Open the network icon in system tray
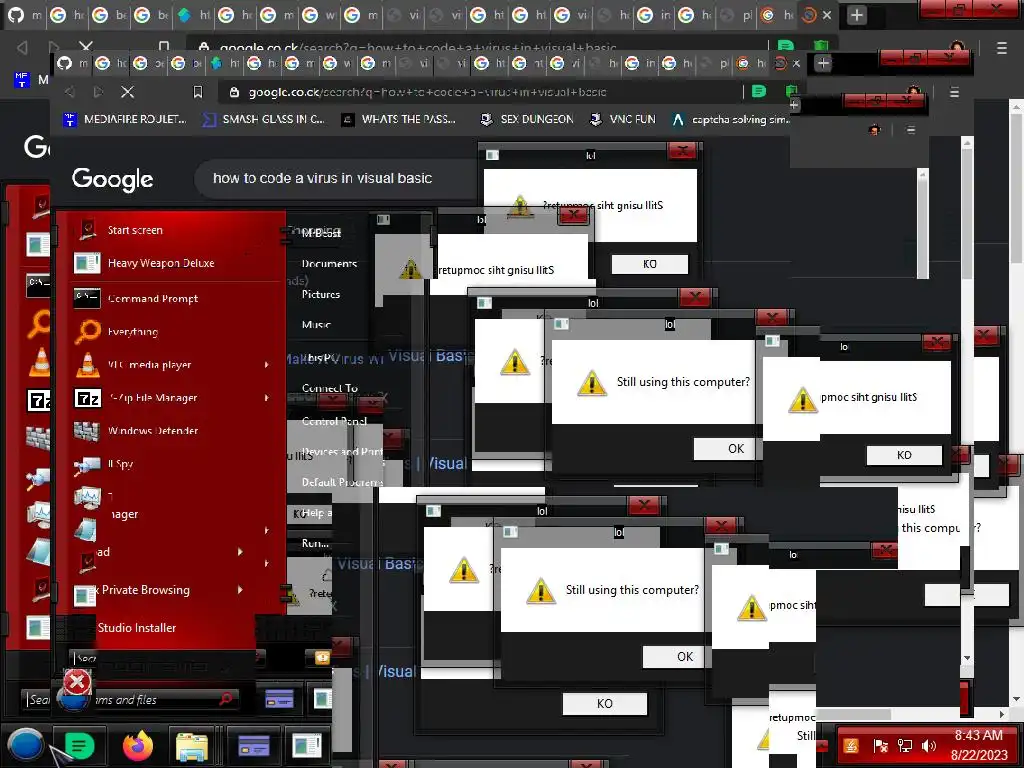The width and height of the screenshot is (1024, 768). 904,745
